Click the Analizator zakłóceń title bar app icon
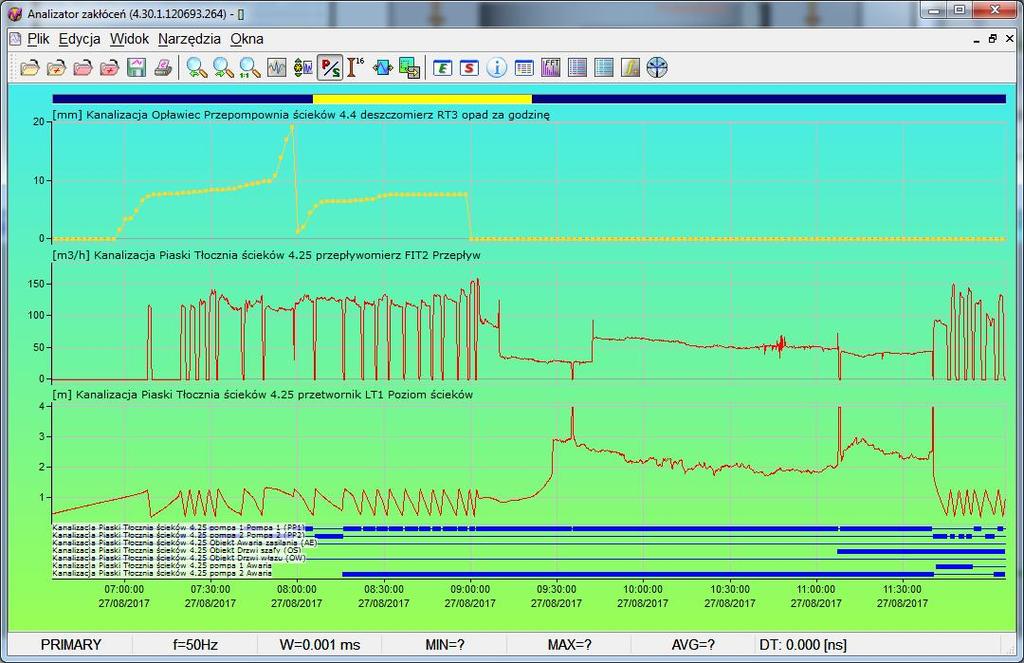This screenshot has height=663, width=1024. click(16, 13)
